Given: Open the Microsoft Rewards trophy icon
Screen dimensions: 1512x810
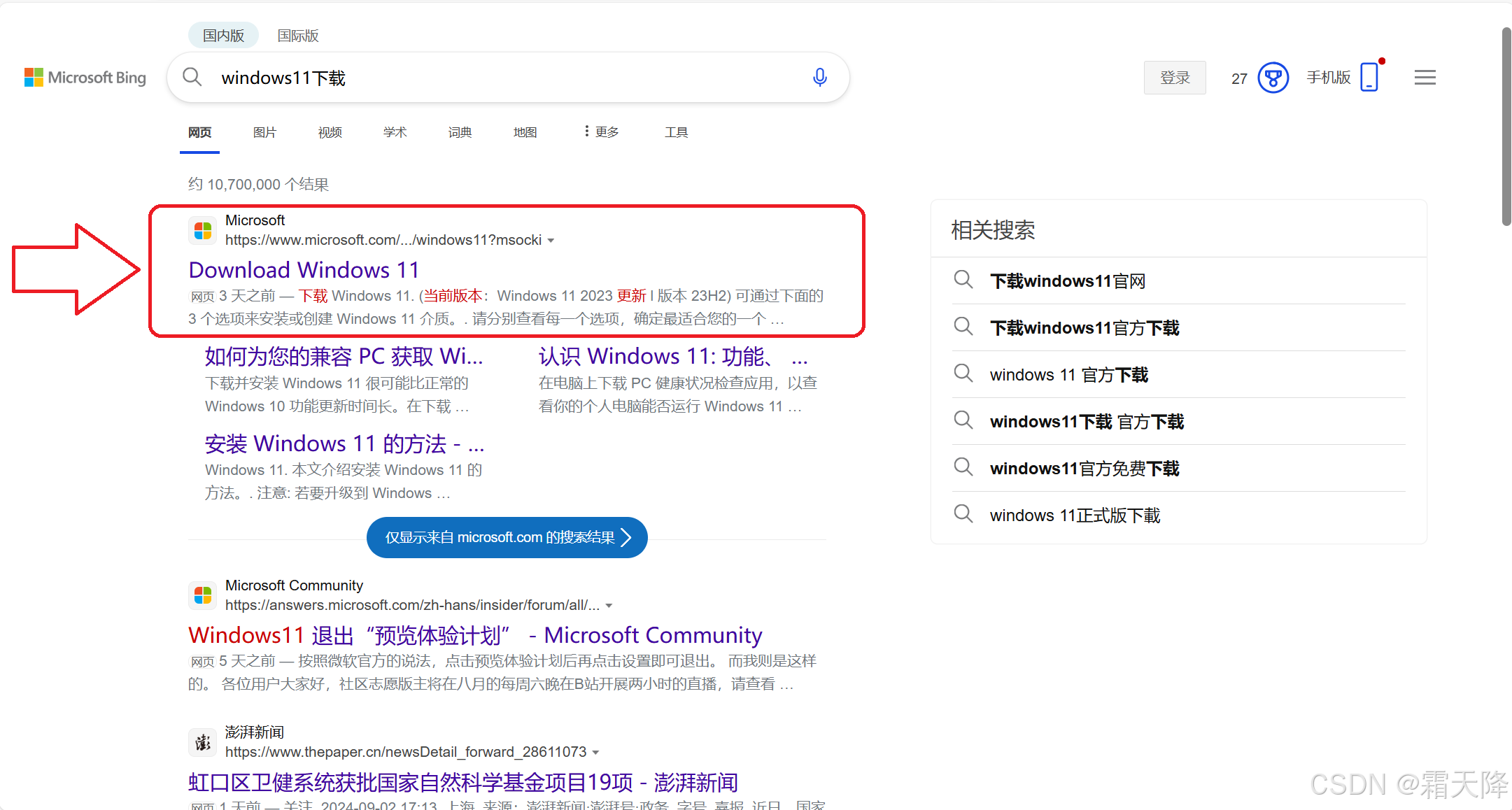Looking at the screenshot, I should point(1273,78).
